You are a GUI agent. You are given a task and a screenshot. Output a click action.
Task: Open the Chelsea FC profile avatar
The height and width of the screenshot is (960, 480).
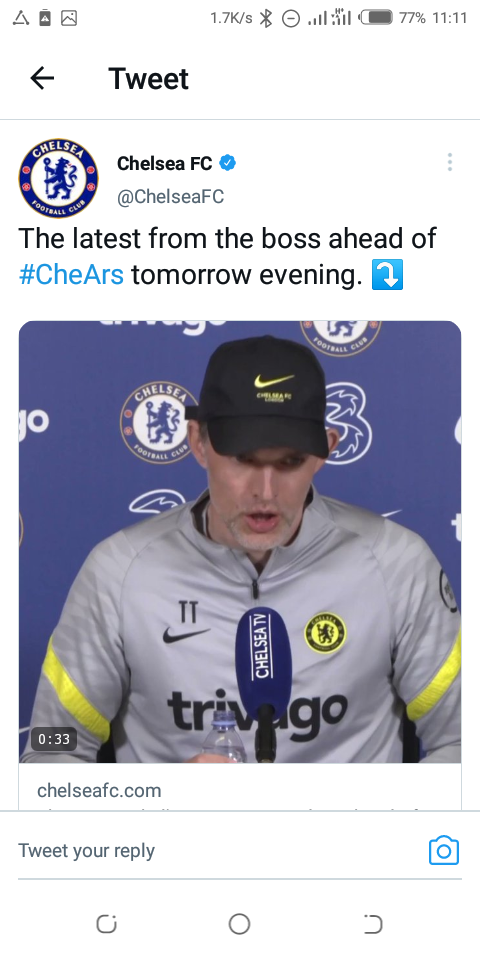[58, 178]
